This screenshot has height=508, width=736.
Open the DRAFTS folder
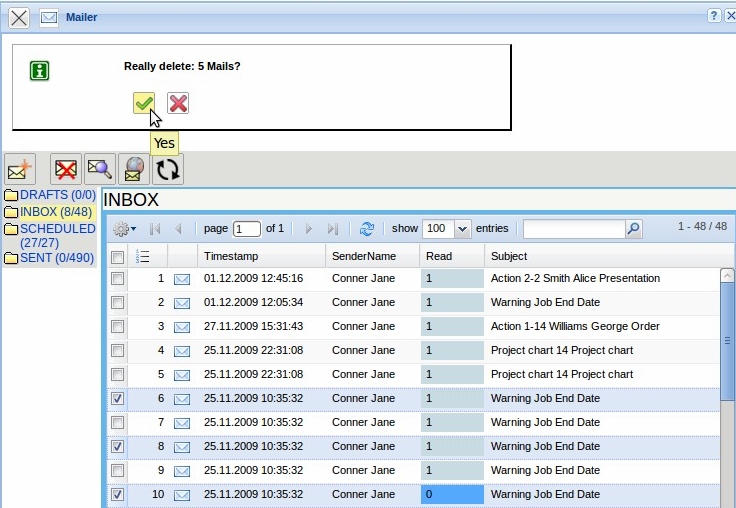click(57, 195)
